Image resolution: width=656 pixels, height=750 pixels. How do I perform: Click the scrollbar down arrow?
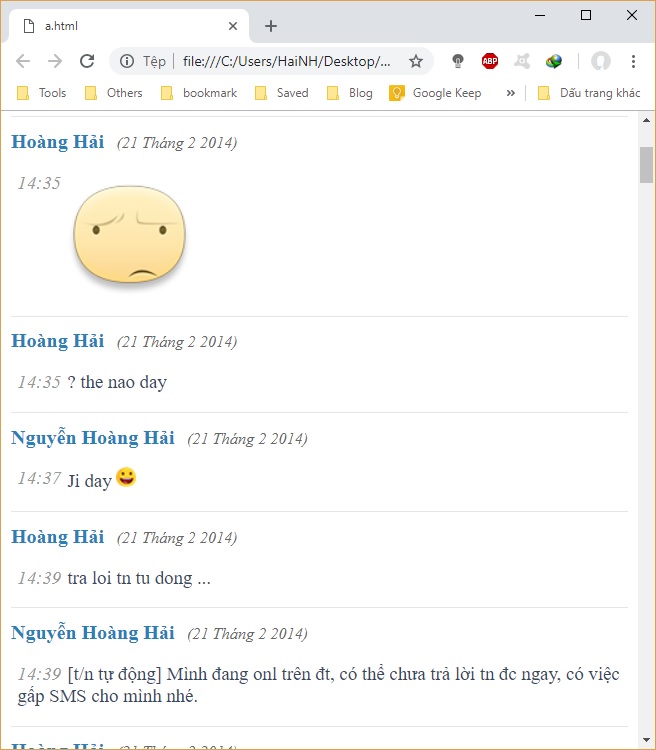646,740
